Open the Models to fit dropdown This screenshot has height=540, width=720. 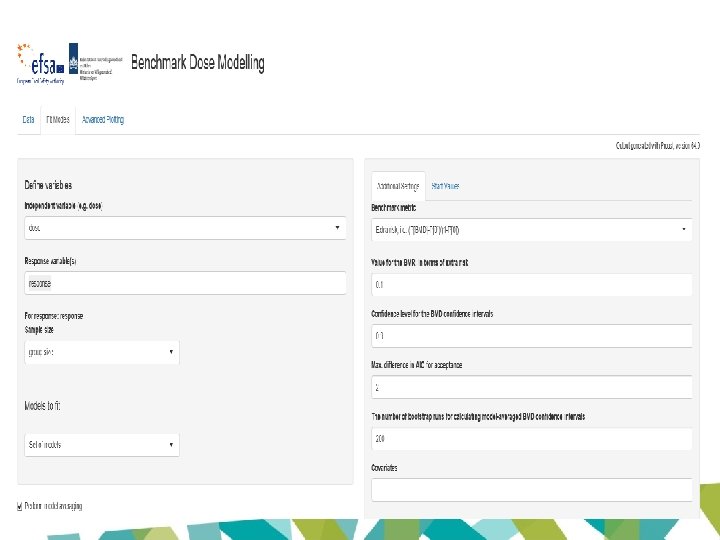102,445
